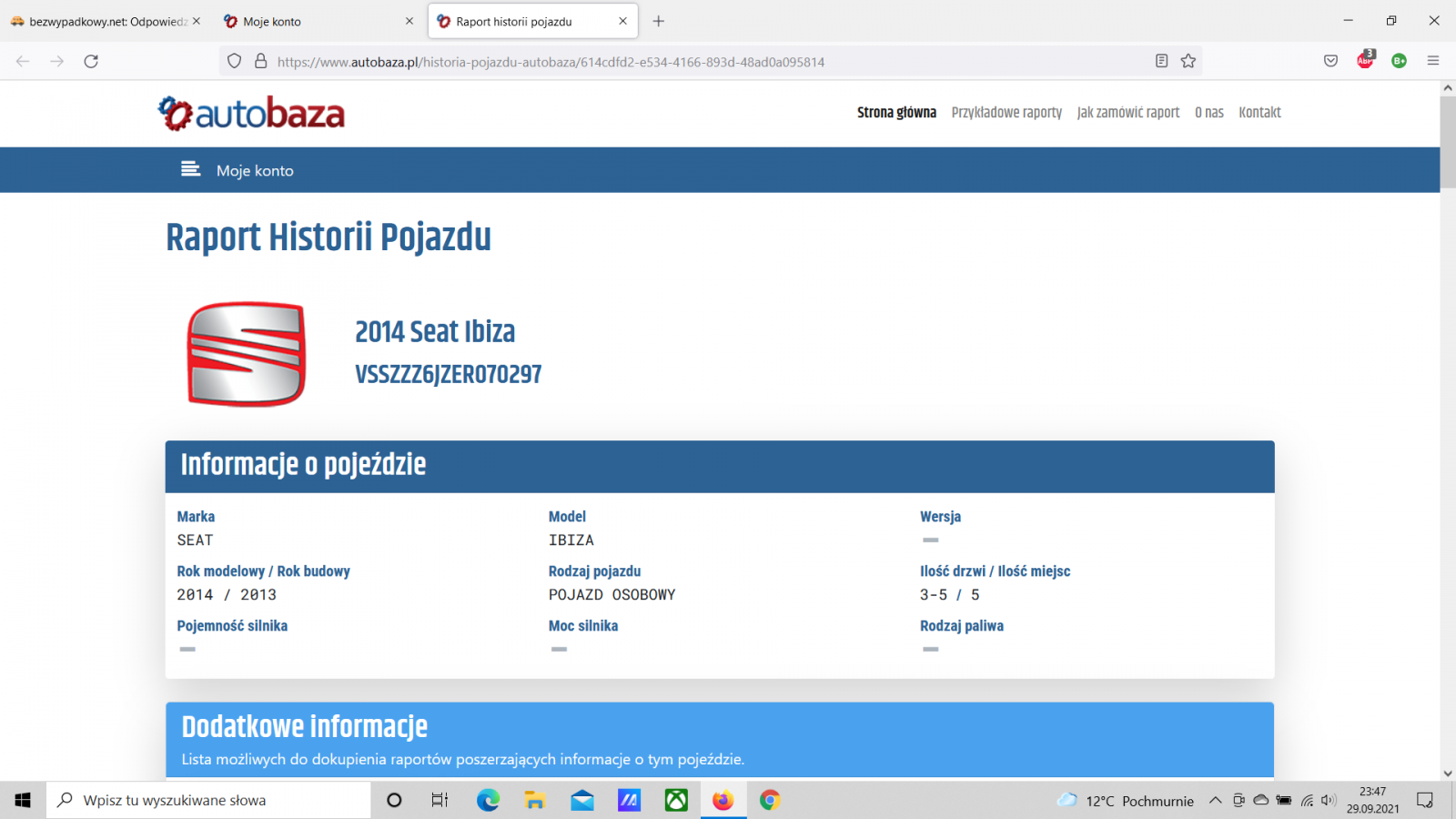Show hidden system tray icons
This screenshot has height=819, width=1456.
tap(1215, 801)
